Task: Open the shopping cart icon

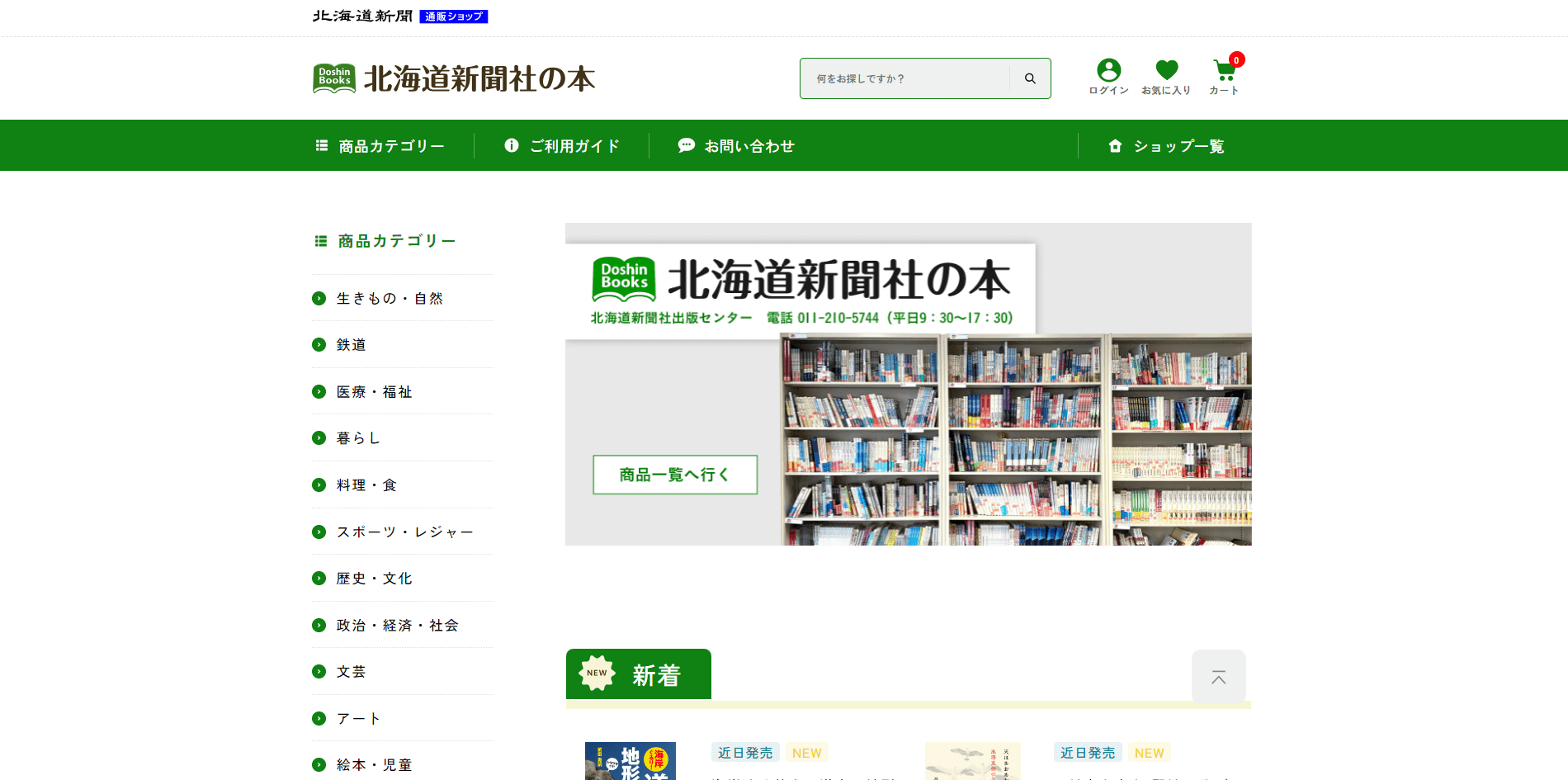Action: [1224, 71]
